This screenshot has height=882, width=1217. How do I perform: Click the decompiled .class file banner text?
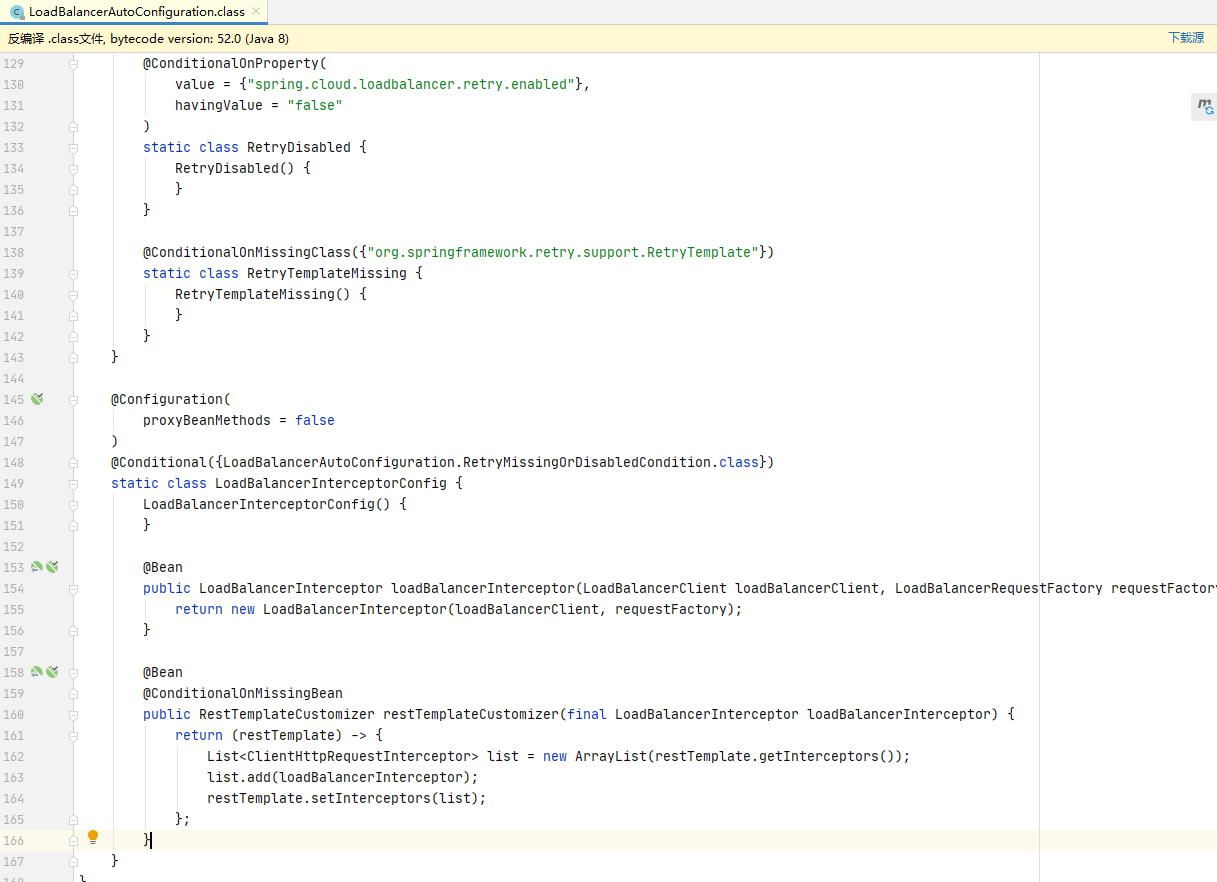[x=148, y=38]
